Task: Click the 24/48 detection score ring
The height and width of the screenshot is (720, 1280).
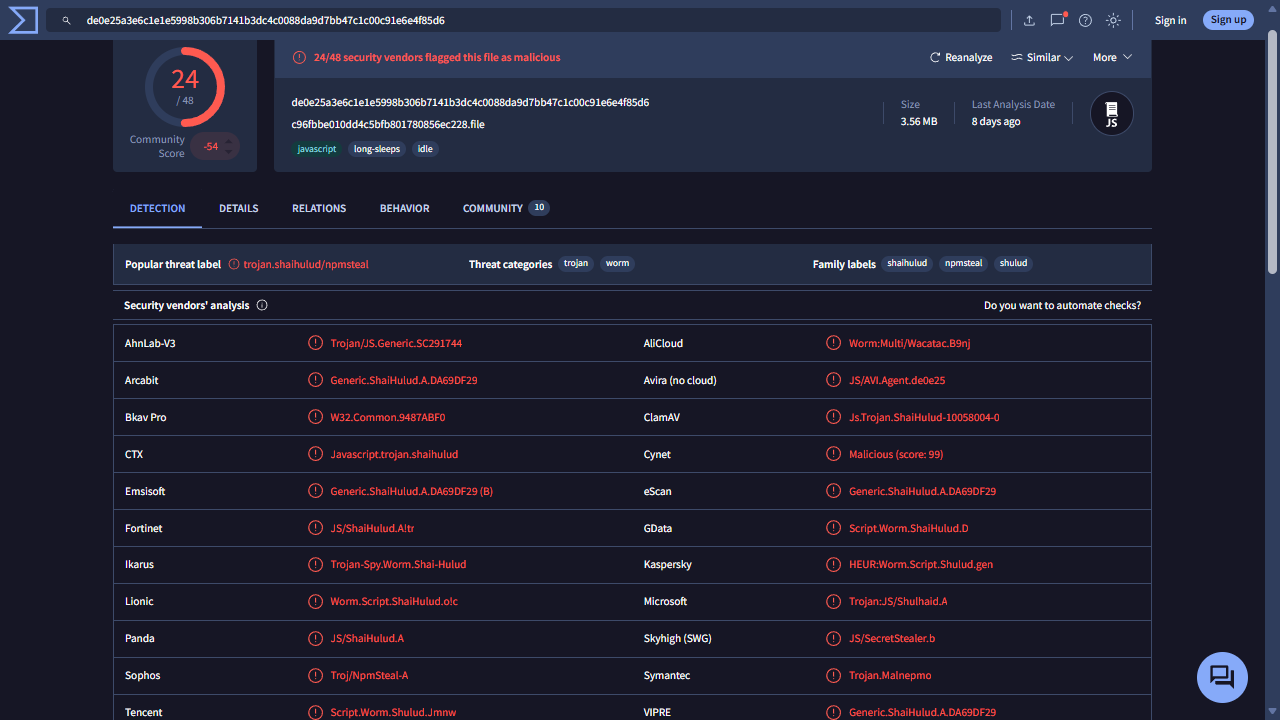Action: pyautogui.click(x=185, y=86)
